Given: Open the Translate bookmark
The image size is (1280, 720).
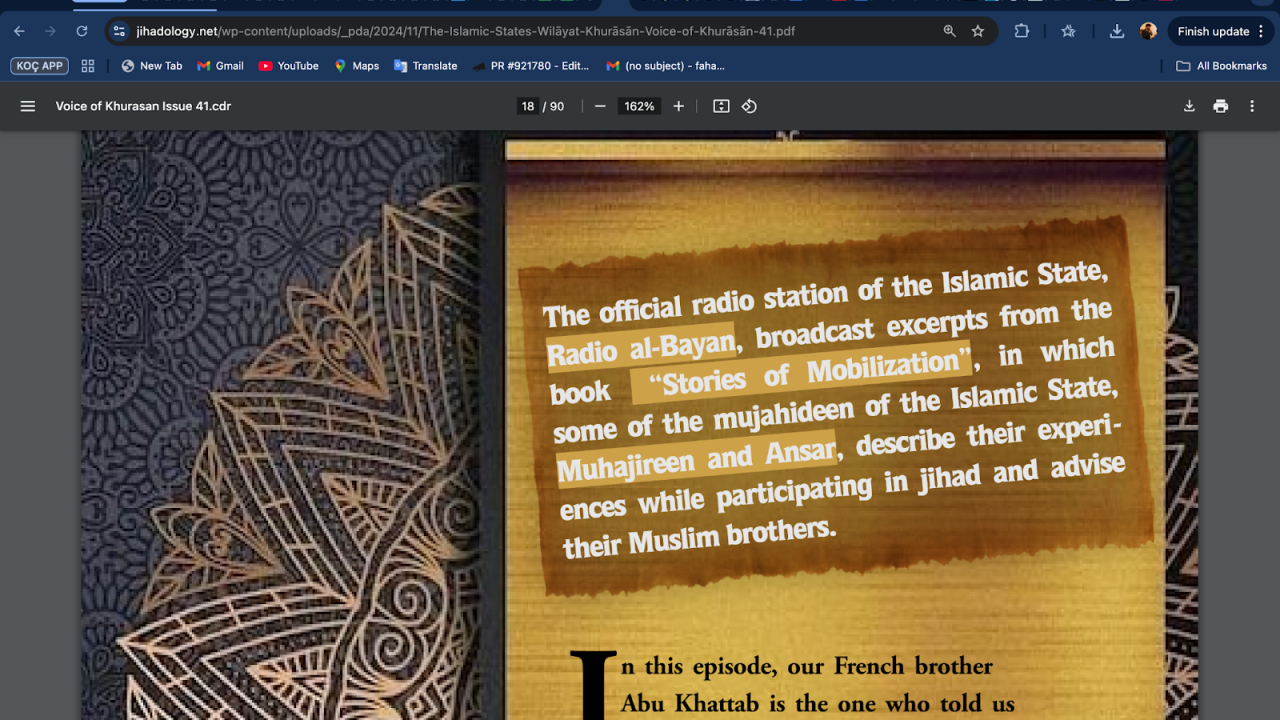Looking at the screenshot, I should 425,66.
